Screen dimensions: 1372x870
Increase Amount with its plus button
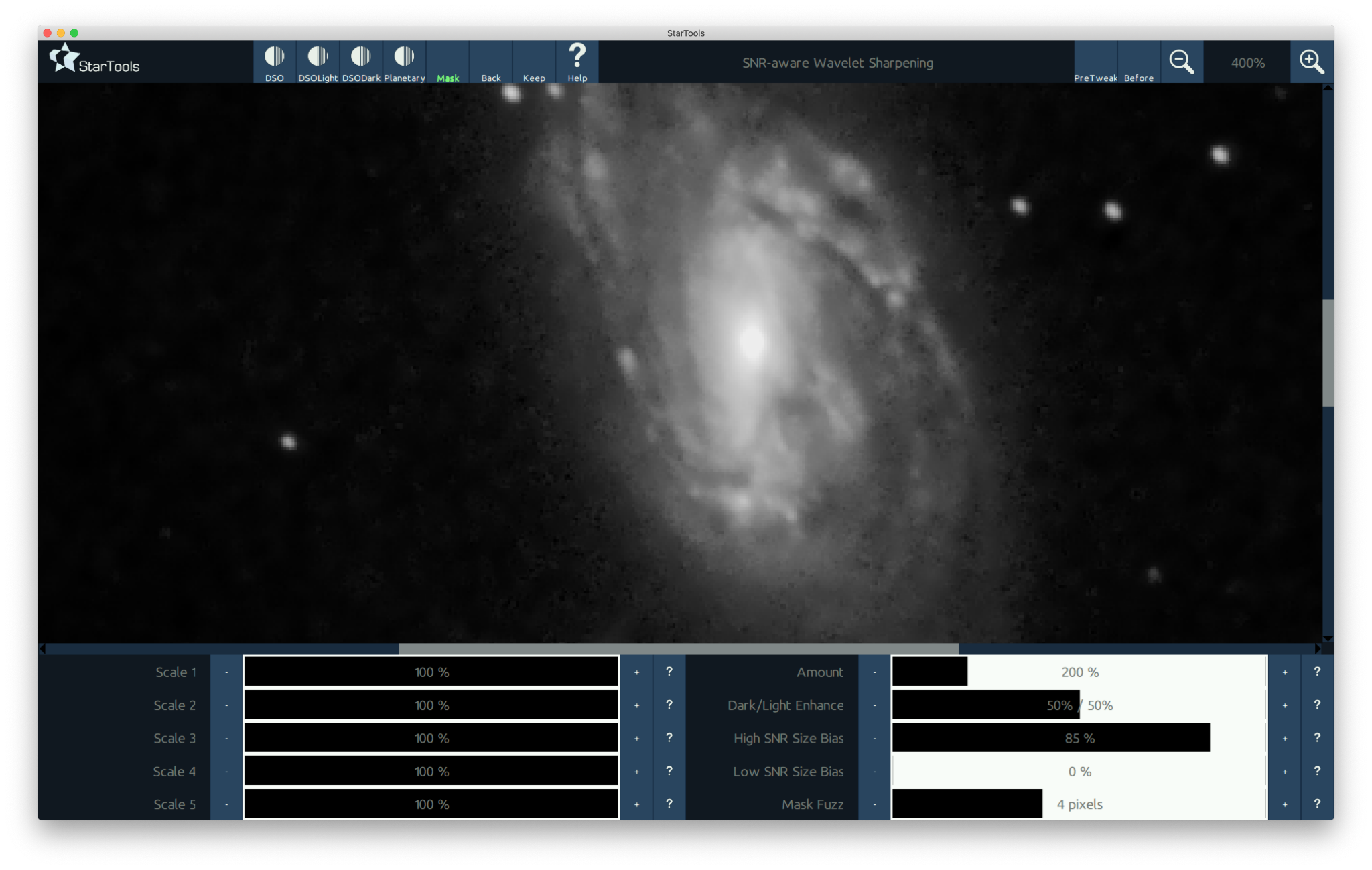pos(1284,672)
